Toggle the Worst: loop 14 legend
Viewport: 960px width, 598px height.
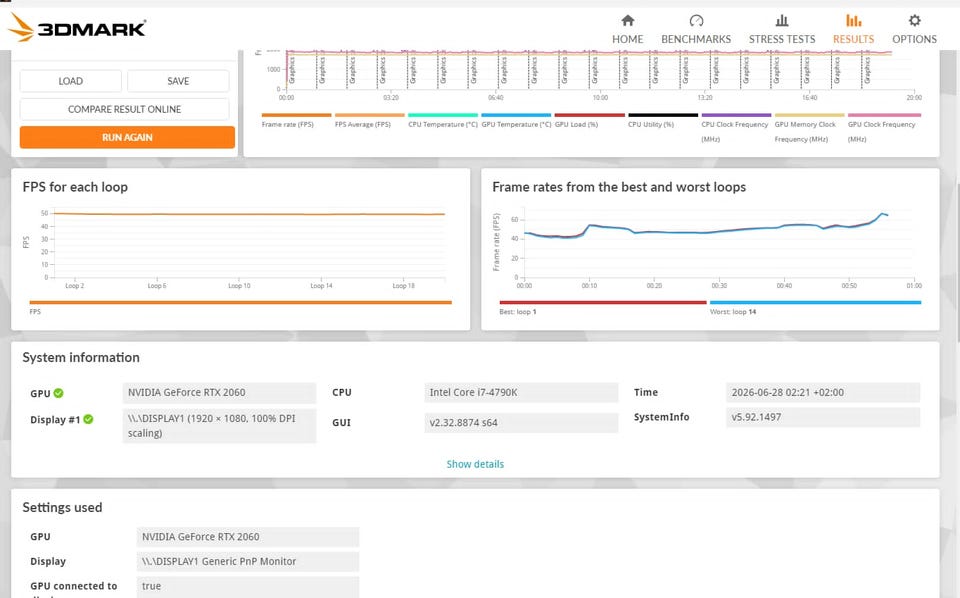815,307
